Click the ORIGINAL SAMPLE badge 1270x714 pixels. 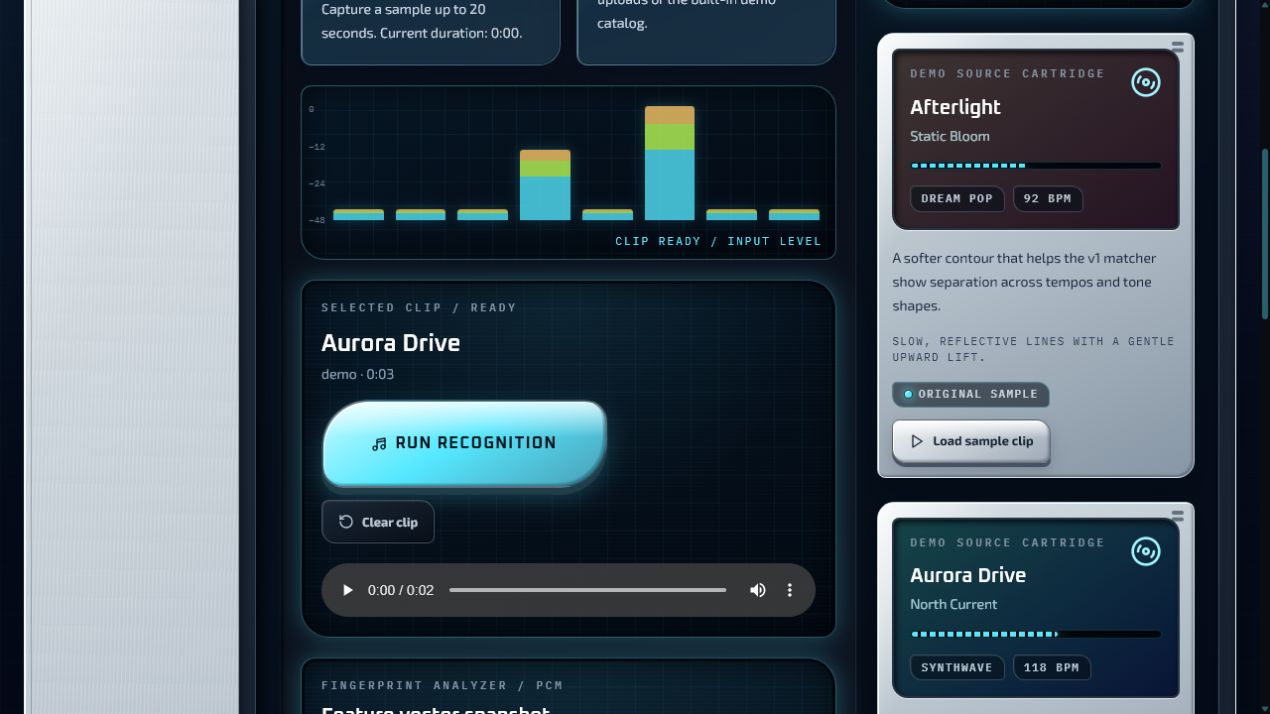[971, 394]
